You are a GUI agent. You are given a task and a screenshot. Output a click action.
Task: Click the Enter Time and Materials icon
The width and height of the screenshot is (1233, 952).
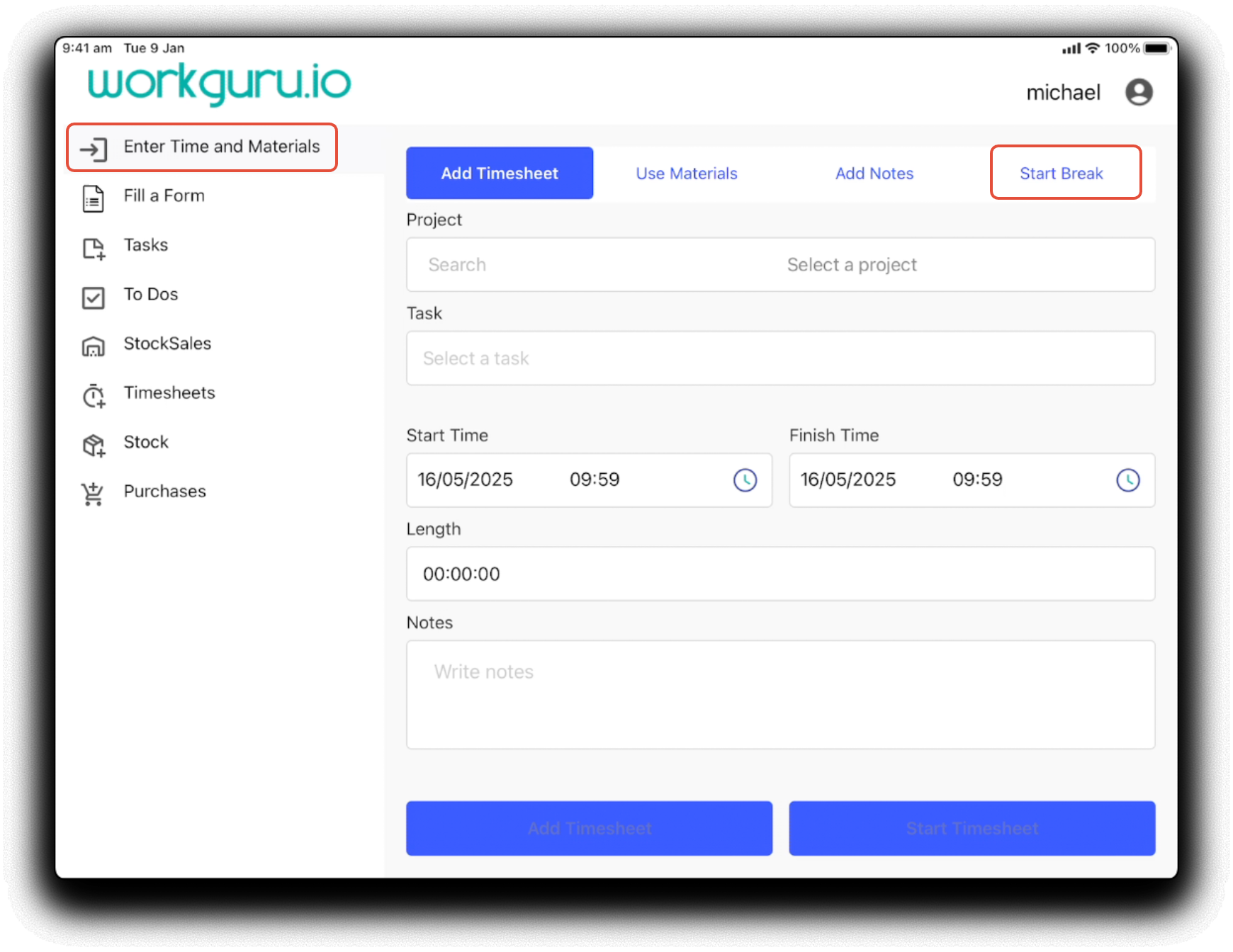94,149
